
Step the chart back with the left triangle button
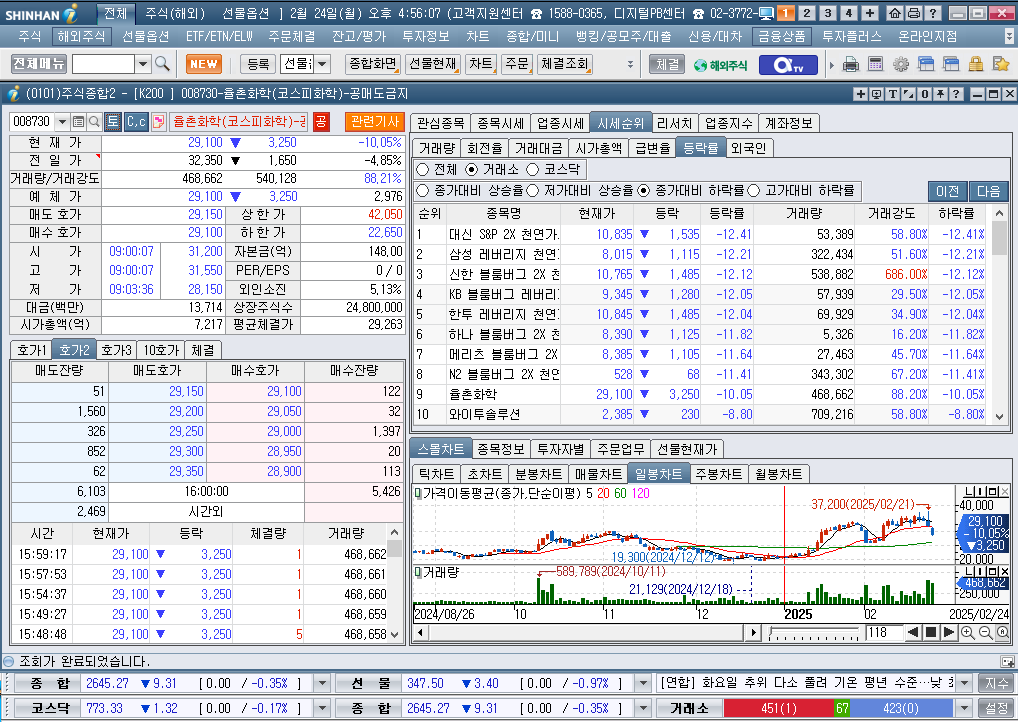[x=913, y=632]
